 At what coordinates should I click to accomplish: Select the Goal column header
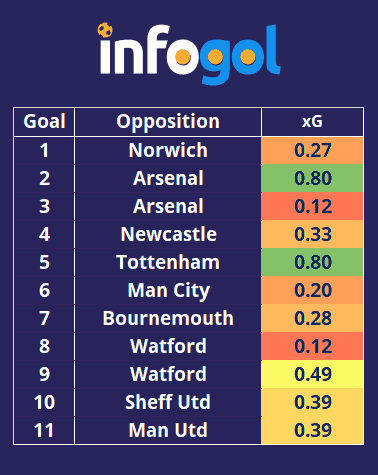coord(44,122)
